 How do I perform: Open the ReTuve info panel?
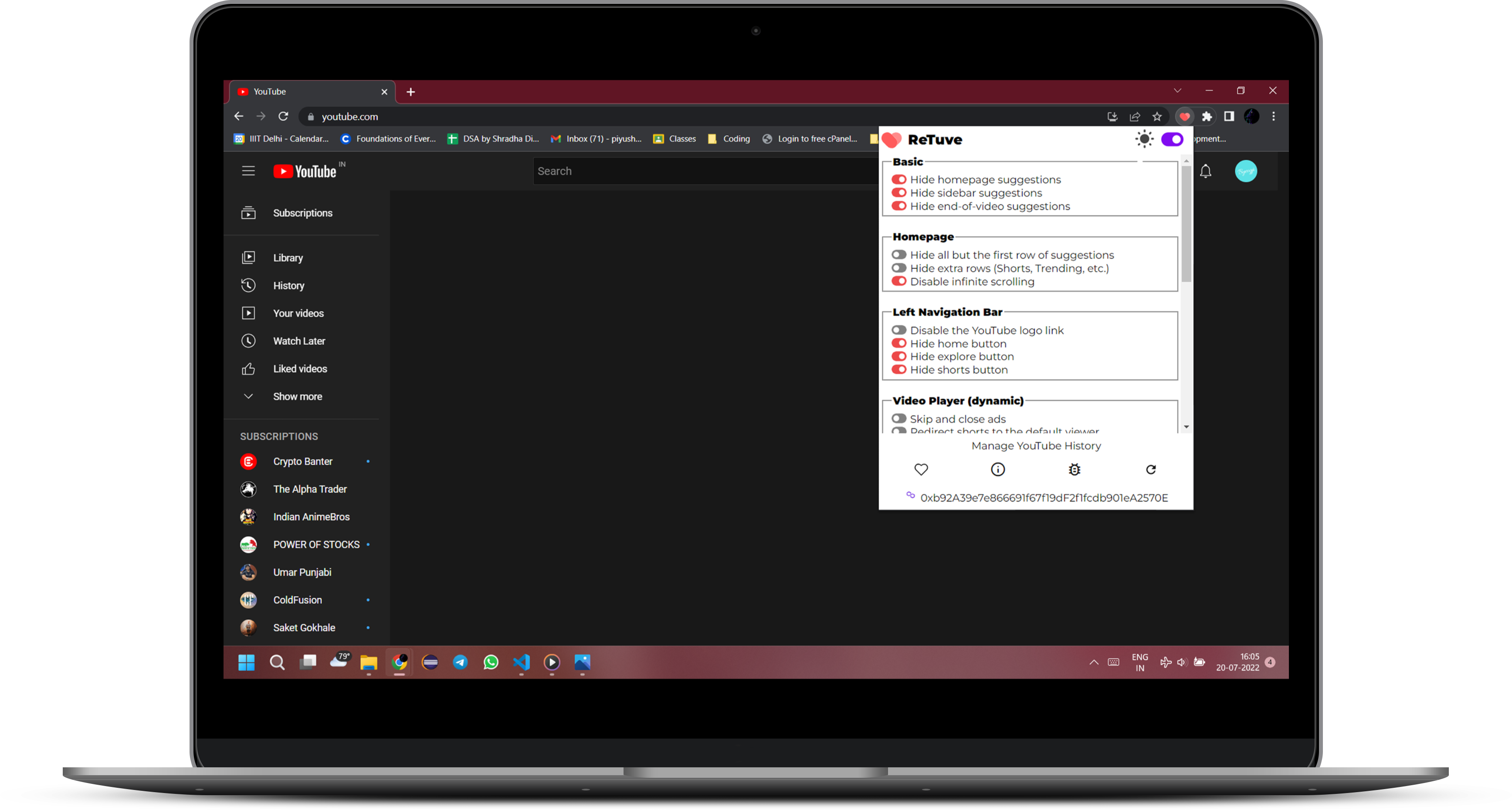998,469
